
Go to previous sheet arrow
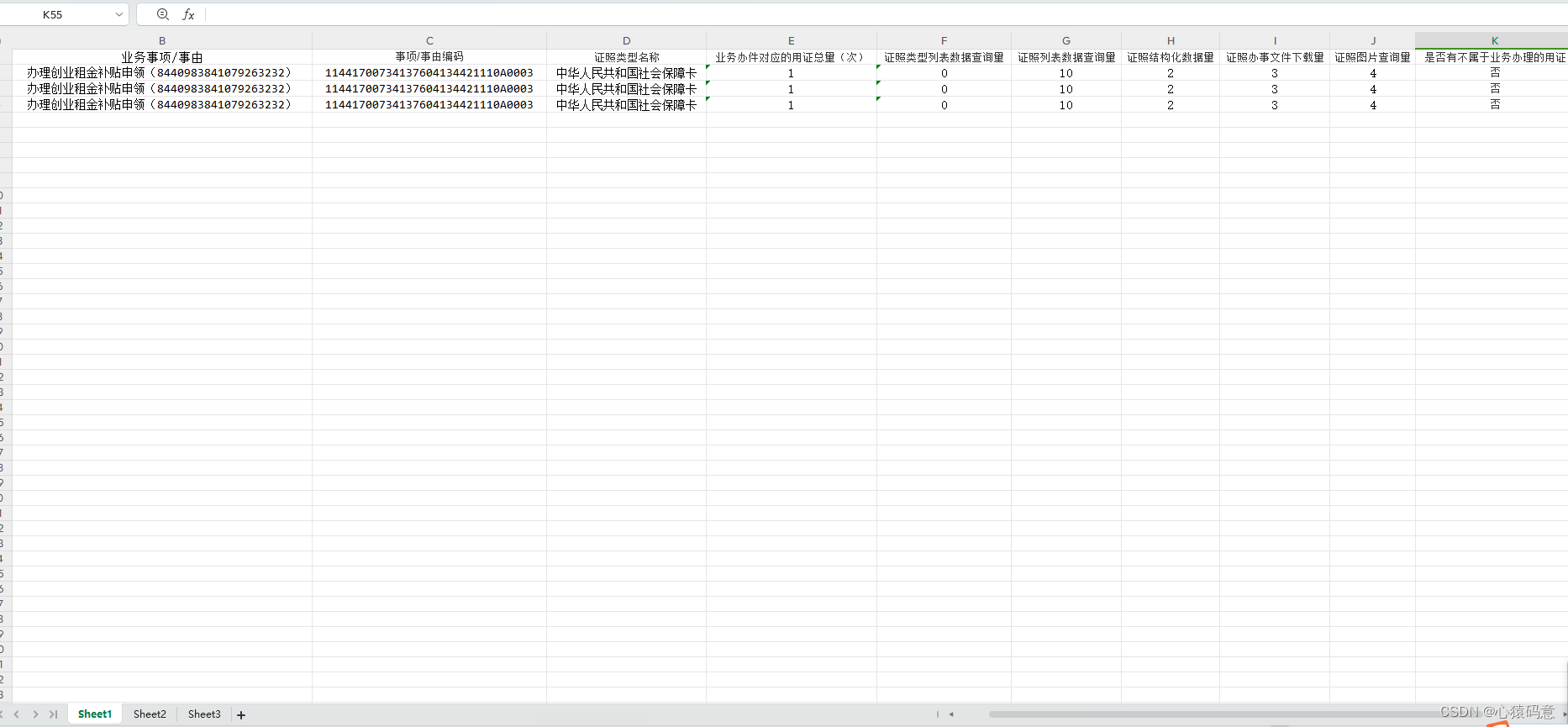(17, 714)
